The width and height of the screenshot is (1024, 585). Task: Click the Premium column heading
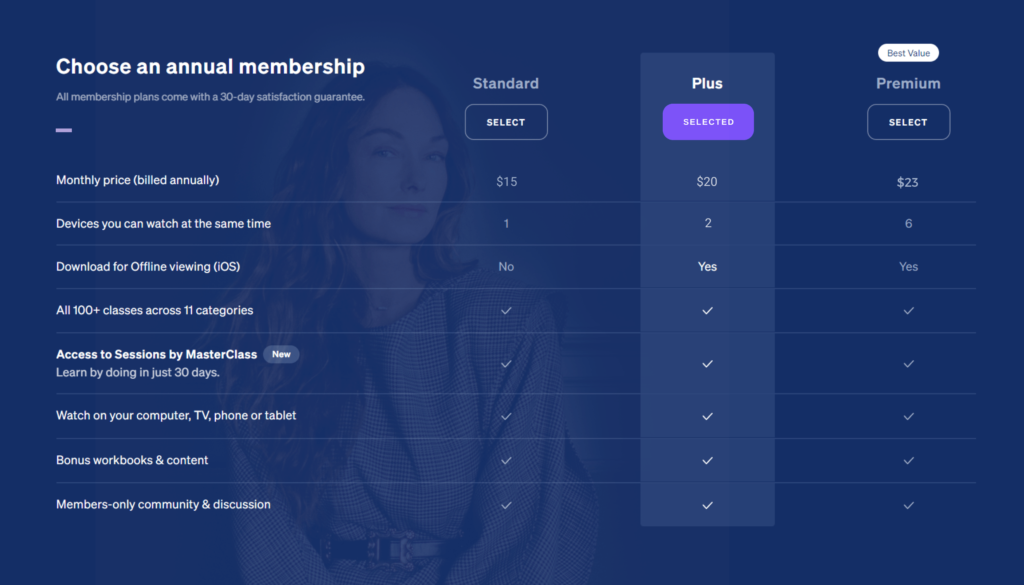coord(908,84)
